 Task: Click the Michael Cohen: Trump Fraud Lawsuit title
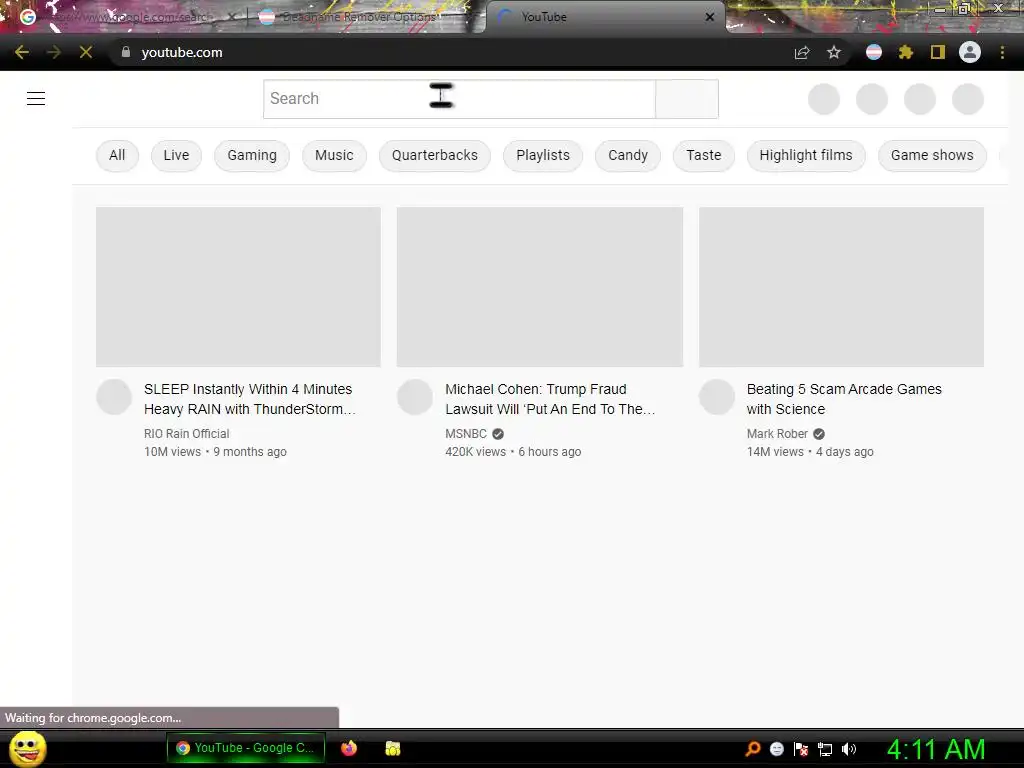551,399
